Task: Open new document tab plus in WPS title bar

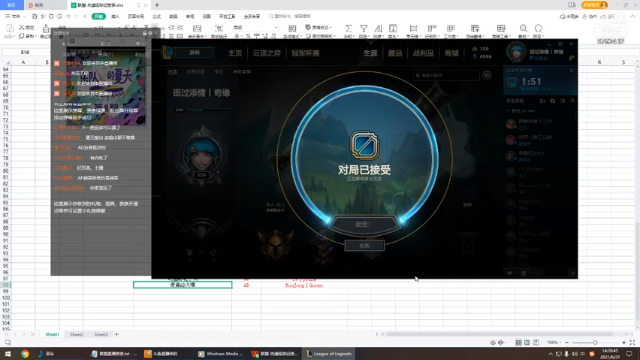Action: coord(157,5)
